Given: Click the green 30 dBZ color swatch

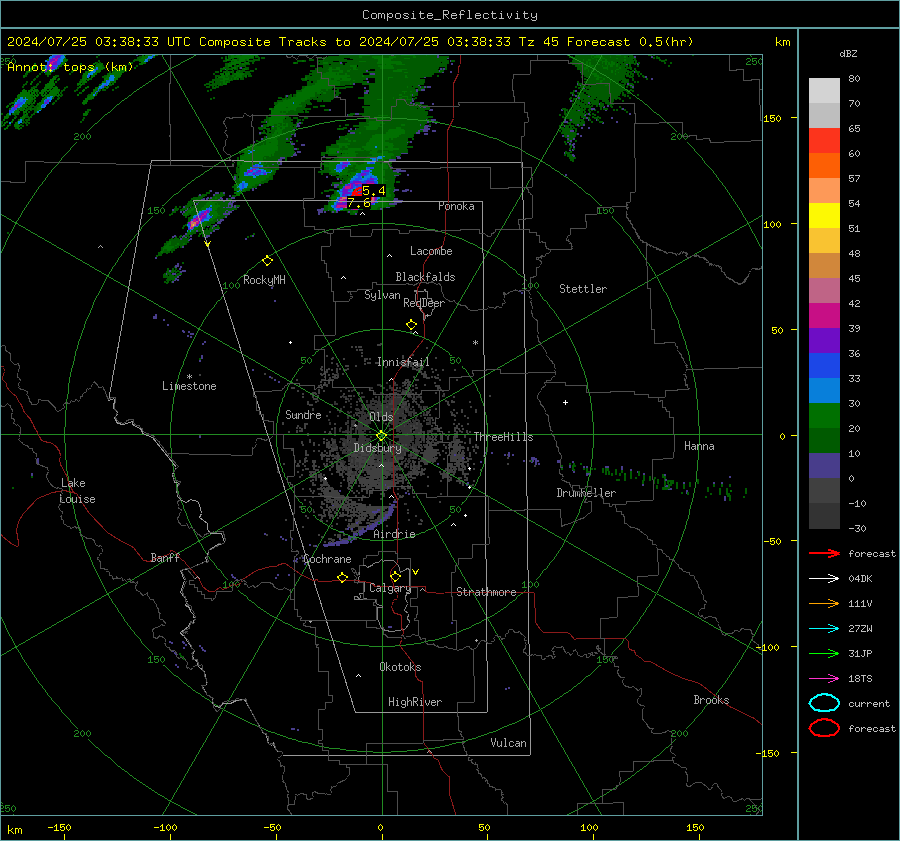Looking at the screenshot, I should [x=824, y=415].
